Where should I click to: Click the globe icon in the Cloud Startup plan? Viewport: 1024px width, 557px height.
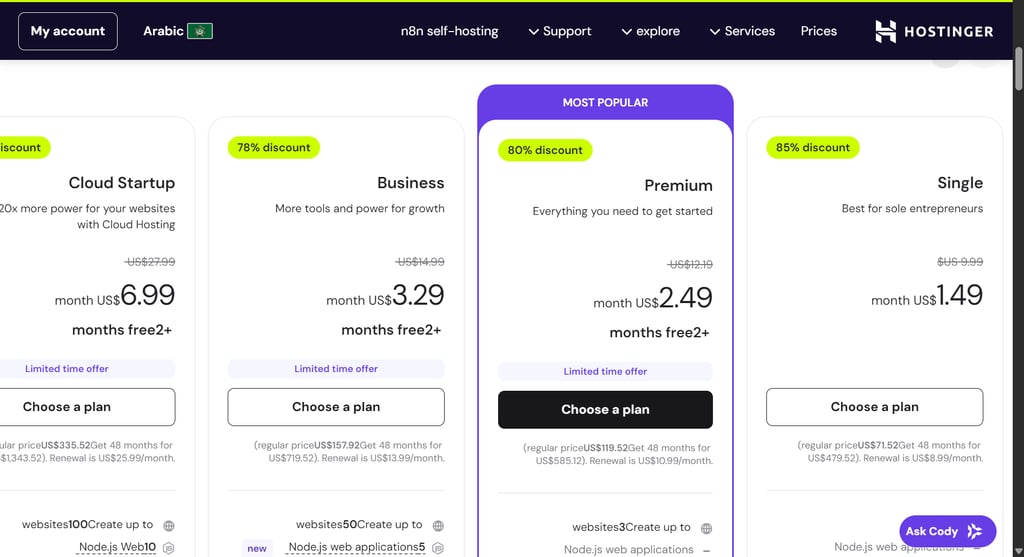coord(169,525)
